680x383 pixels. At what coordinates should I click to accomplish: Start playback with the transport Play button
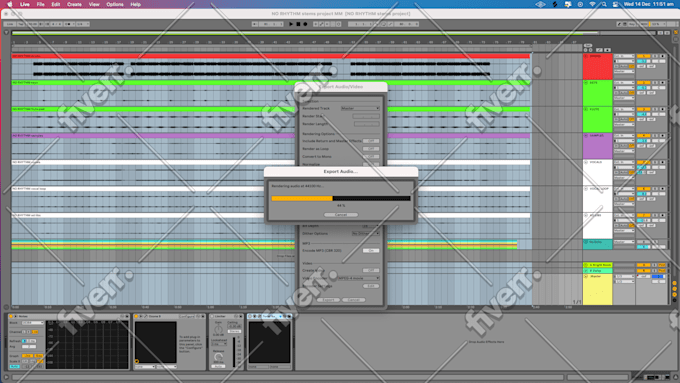291,24
